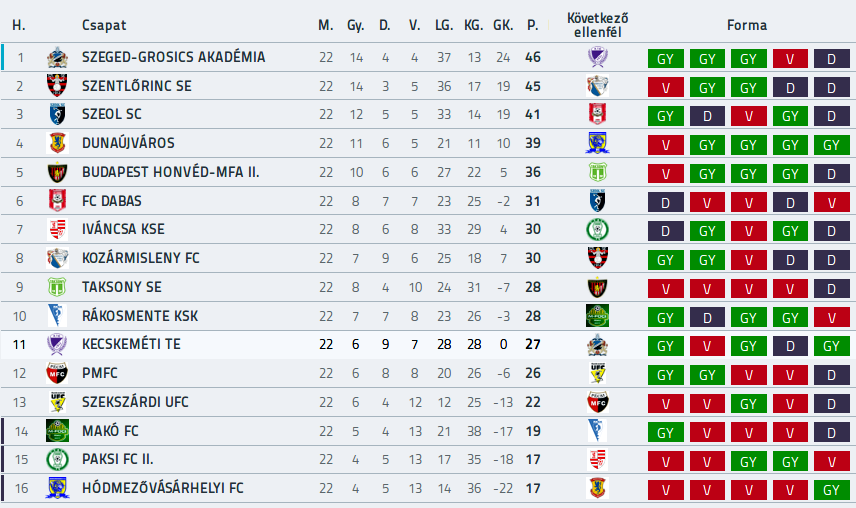
Task: Sort by the Csapat column header
Action: click(x=104, y=25)
